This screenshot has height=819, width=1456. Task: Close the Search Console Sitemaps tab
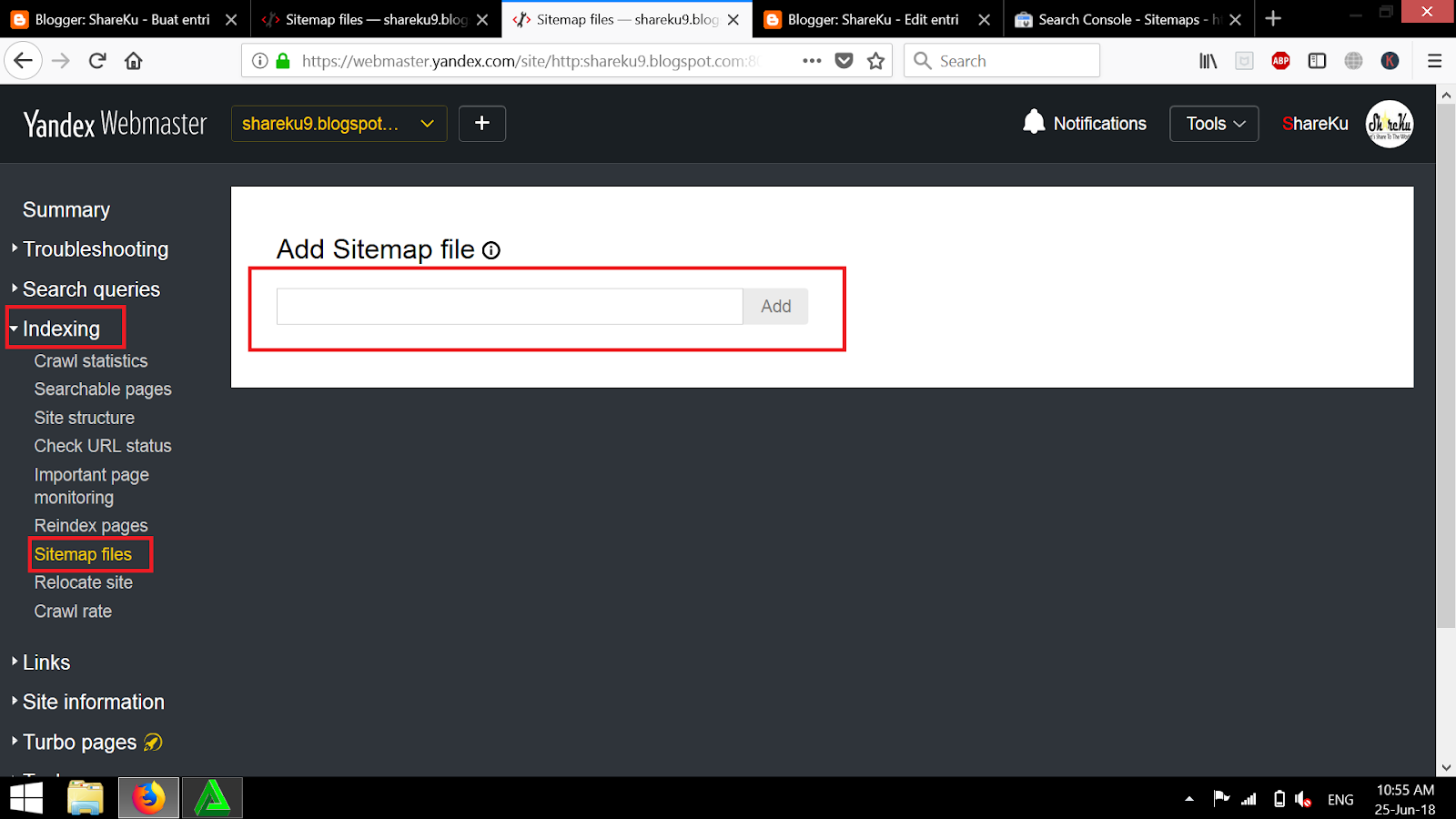click(x=1235, y=19)
